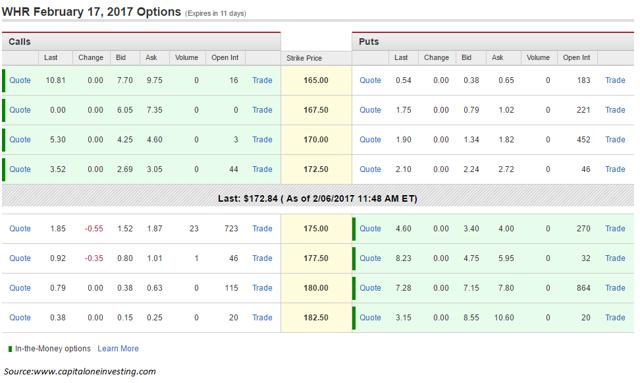Open the Quote link for the 177.50 put
The height and width of the screenshot is (383, 640).
click(370, 258)
